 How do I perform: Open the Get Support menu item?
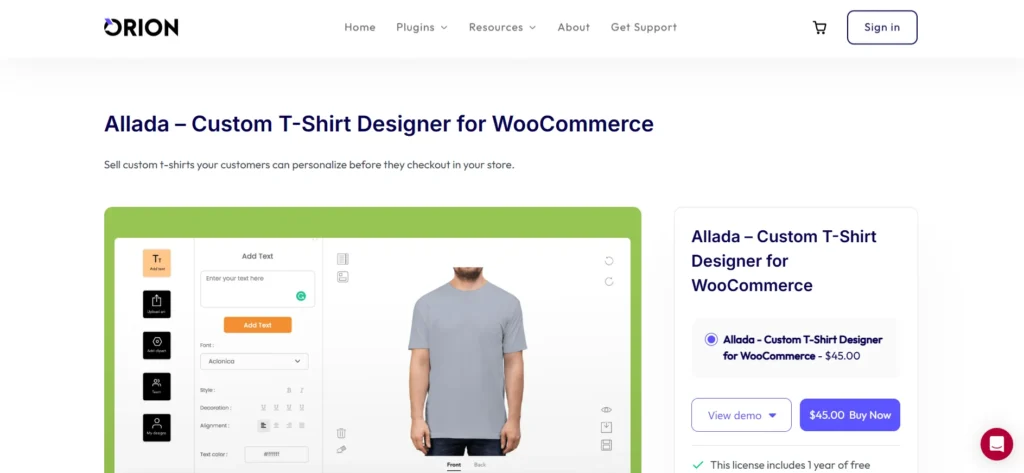point(643,27)
